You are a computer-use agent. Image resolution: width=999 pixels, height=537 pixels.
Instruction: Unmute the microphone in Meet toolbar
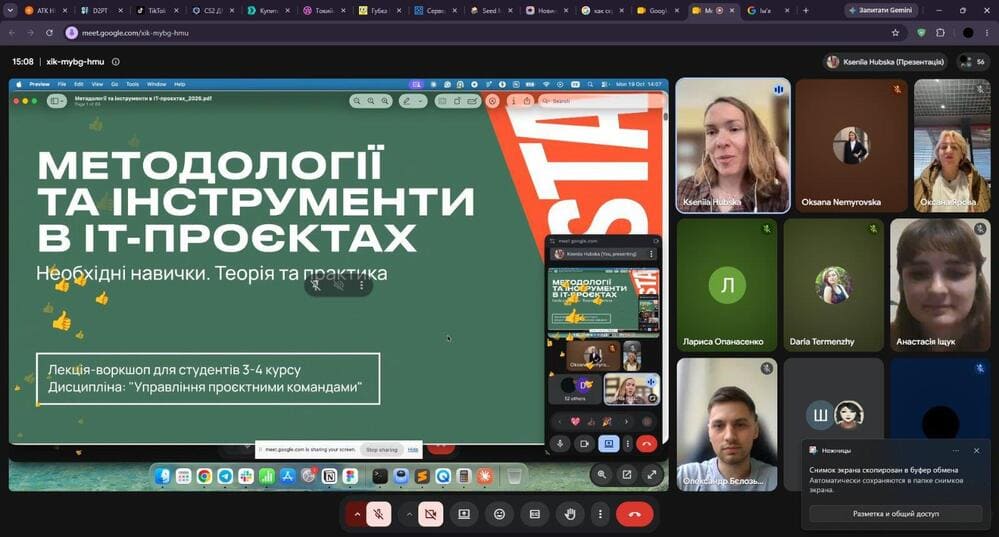pyautogui.click(x=378, y=514)
